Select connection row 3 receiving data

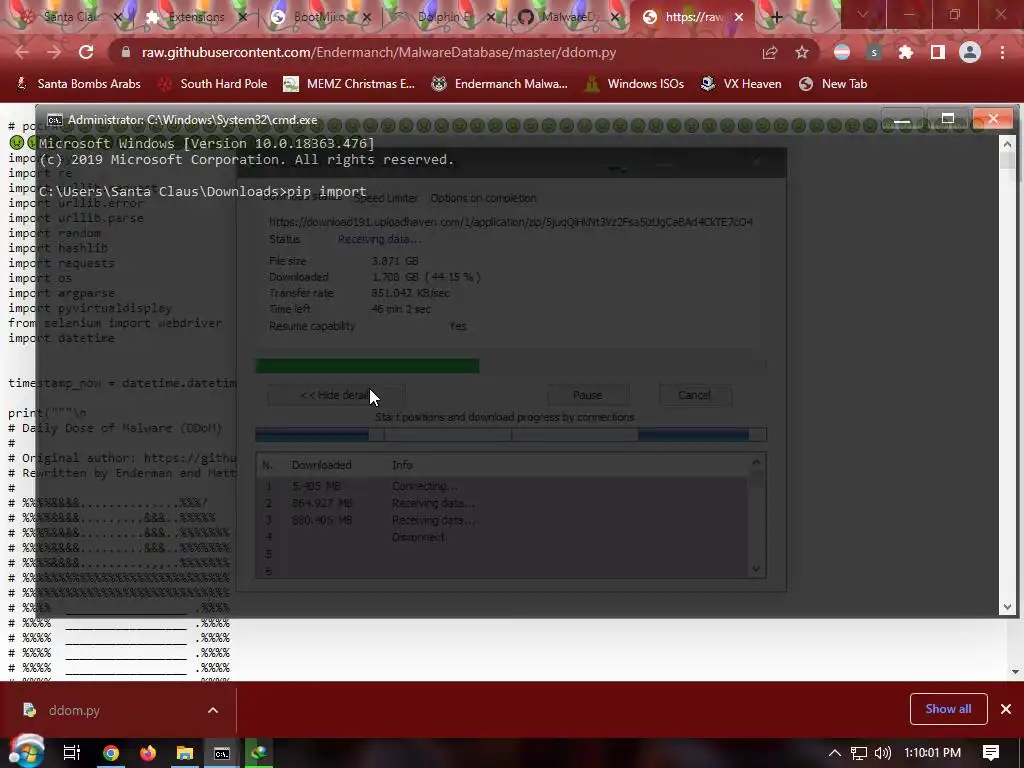pos(504,520)
